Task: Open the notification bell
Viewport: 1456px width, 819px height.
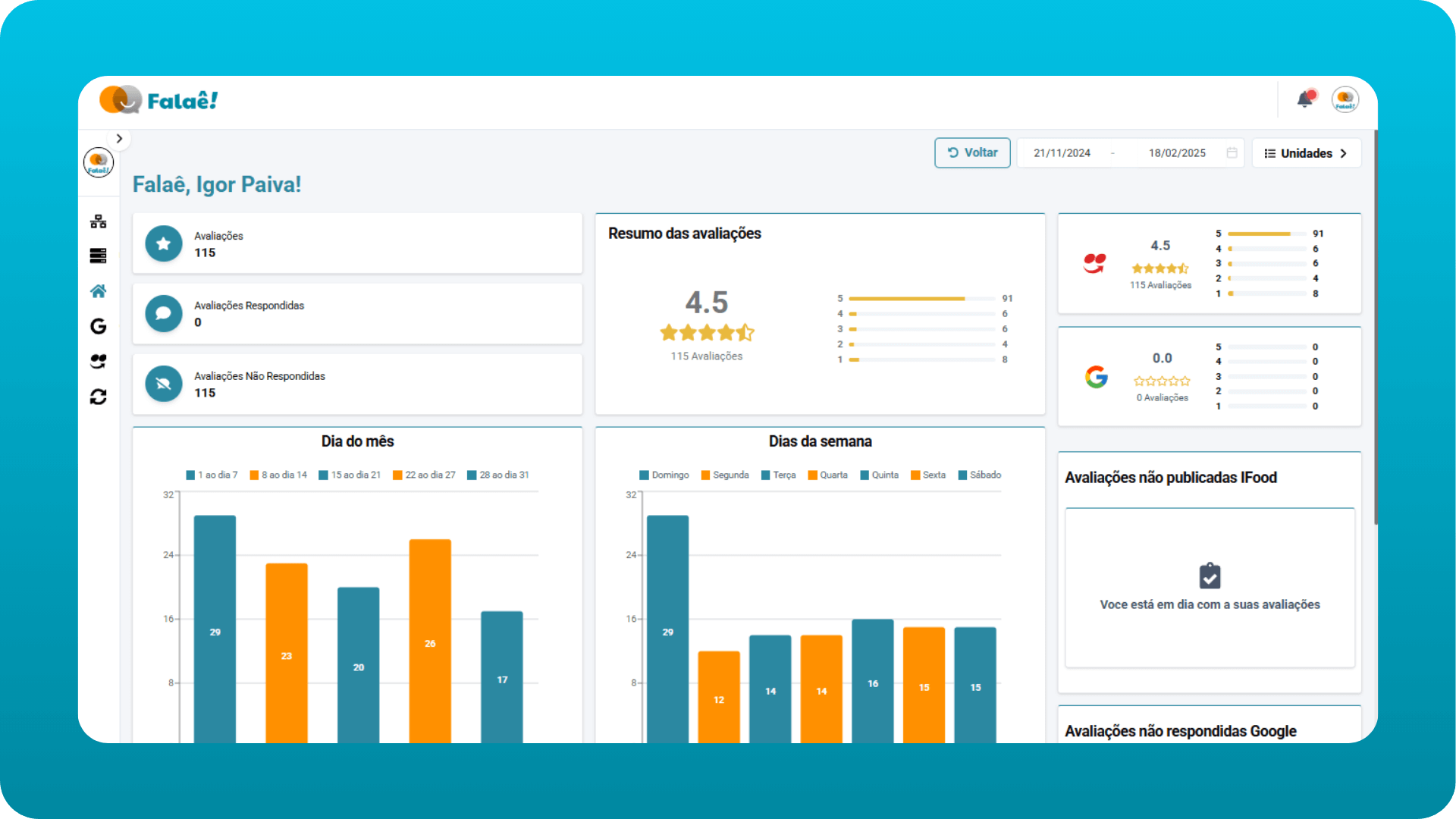Action: pos(1304,99)
